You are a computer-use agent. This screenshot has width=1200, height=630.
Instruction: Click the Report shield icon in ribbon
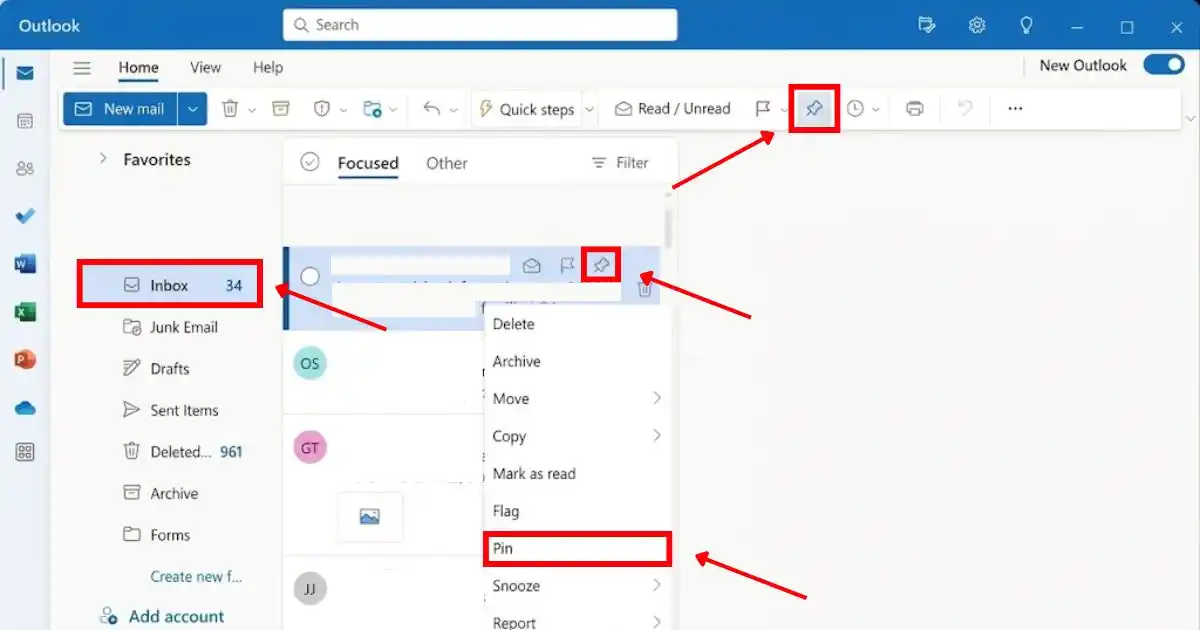click(x=322, y=109)
